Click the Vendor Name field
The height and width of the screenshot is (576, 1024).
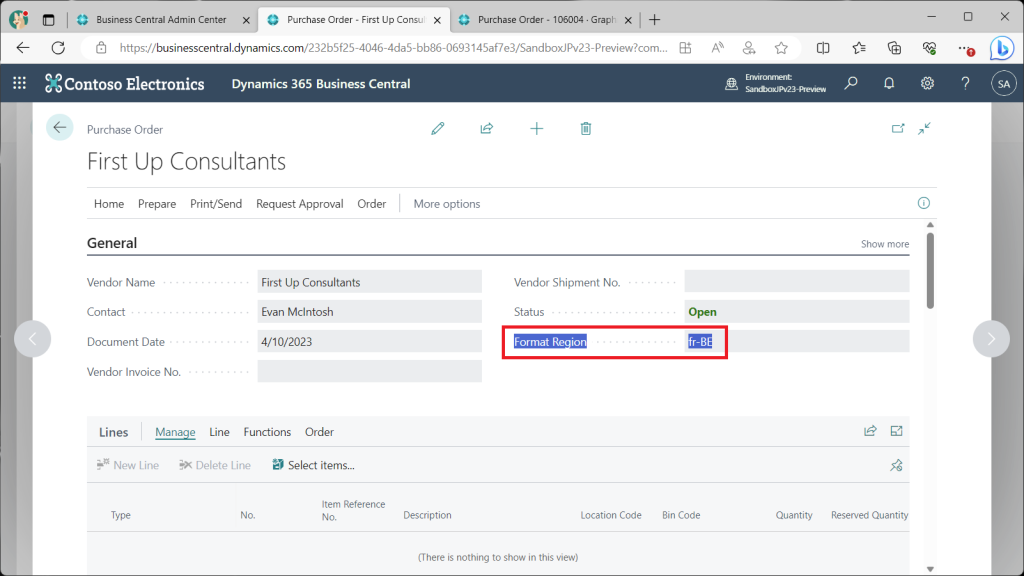[x=370, y=282]
